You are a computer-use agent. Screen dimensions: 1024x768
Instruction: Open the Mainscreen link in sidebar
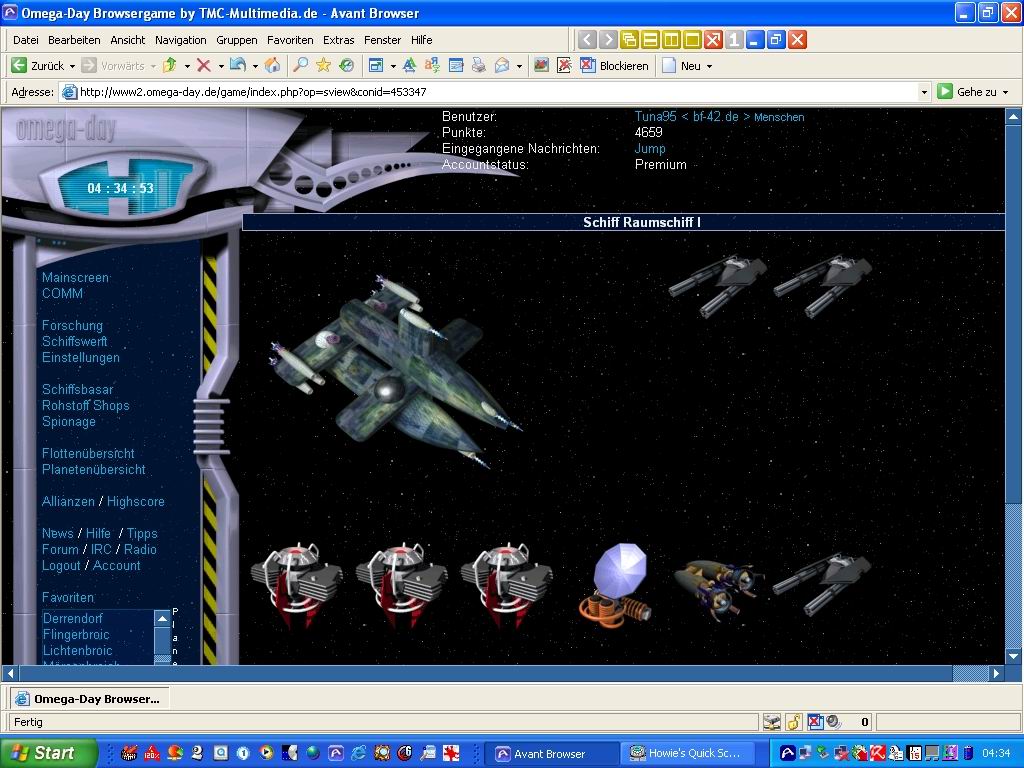[x=76, y=278]
